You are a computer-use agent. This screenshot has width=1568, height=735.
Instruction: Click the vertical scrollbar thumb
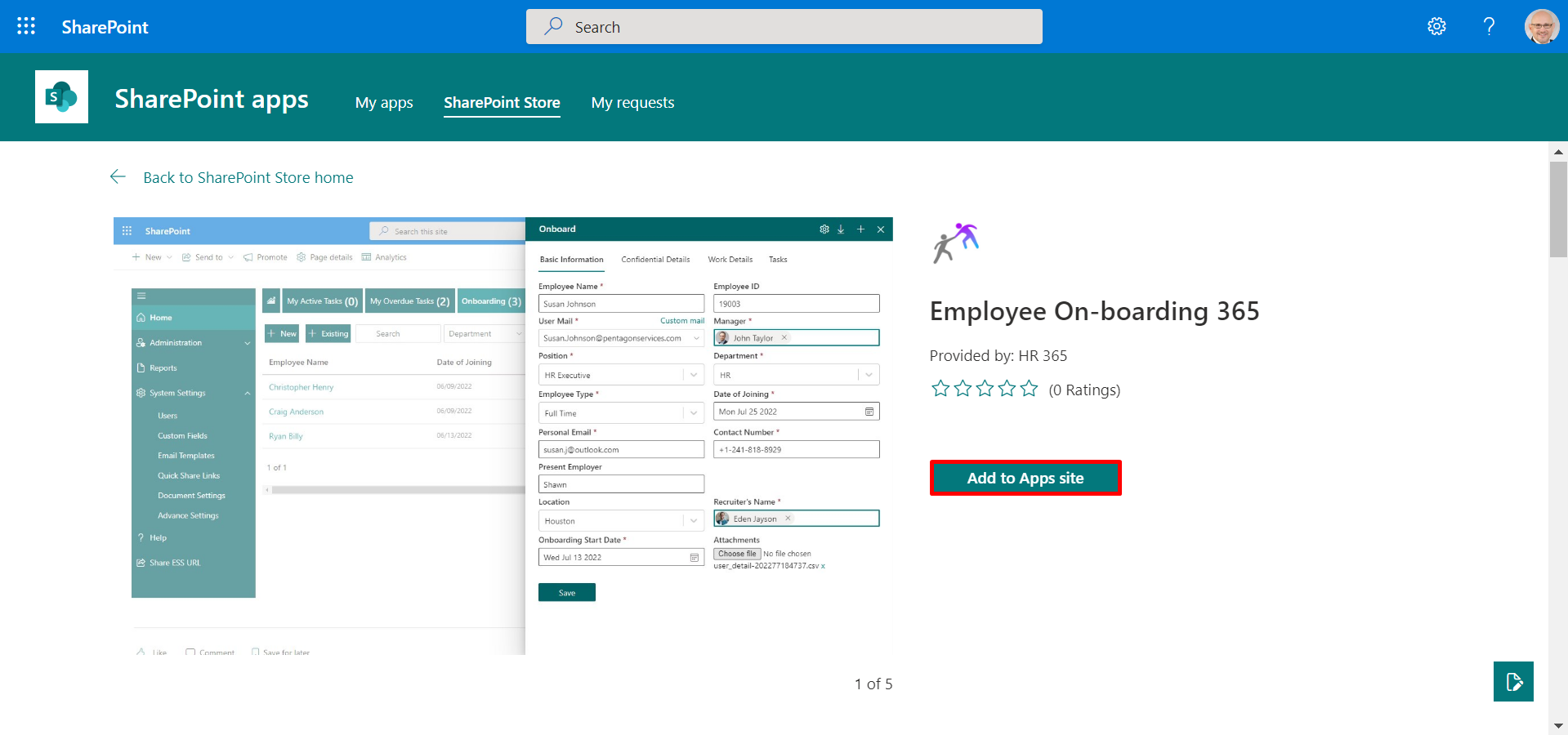(1558, 209)
